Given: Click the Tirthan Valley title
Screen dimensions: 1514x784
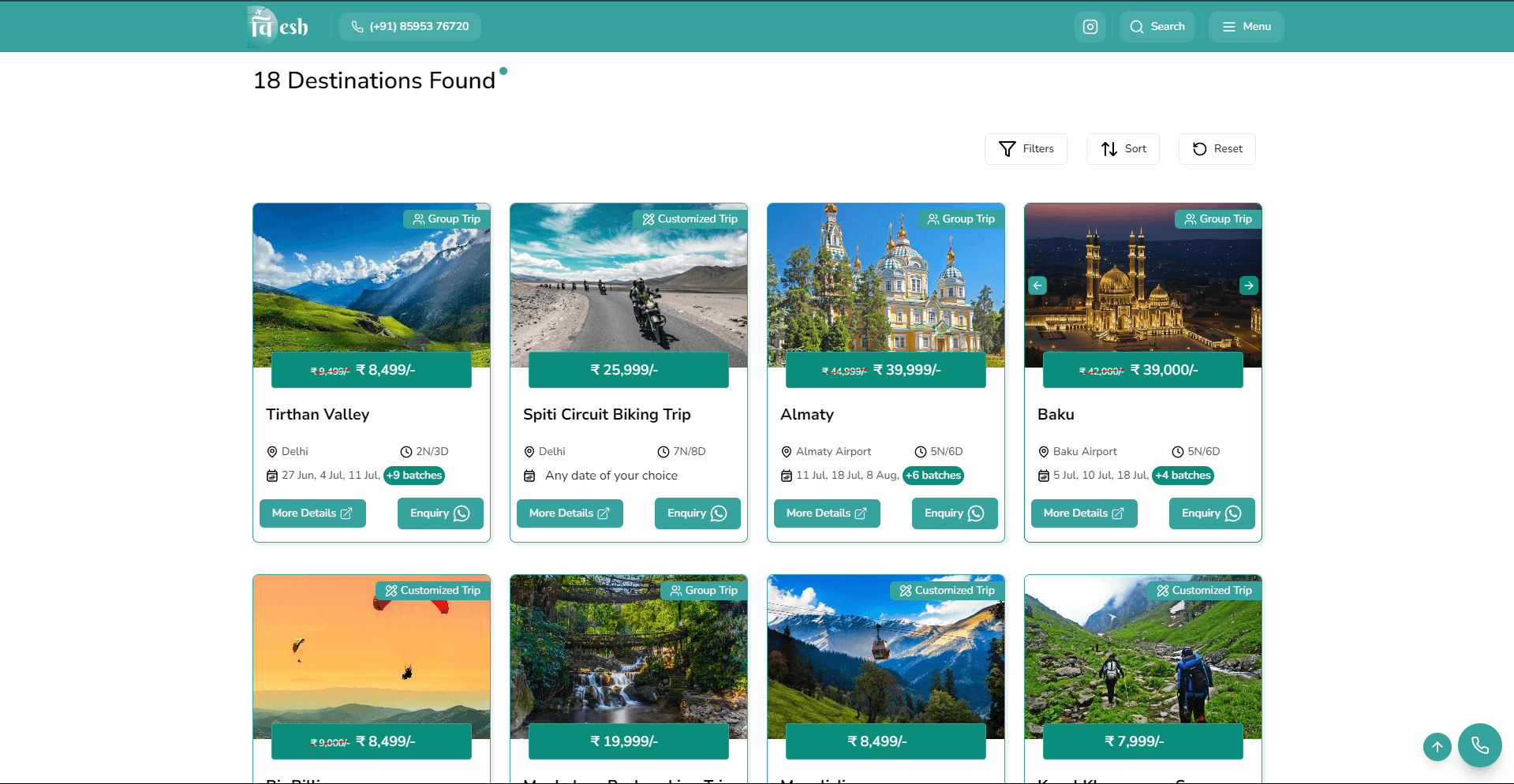Looking at the screenshot, I should pyautogui.click(x=317, y=415).
